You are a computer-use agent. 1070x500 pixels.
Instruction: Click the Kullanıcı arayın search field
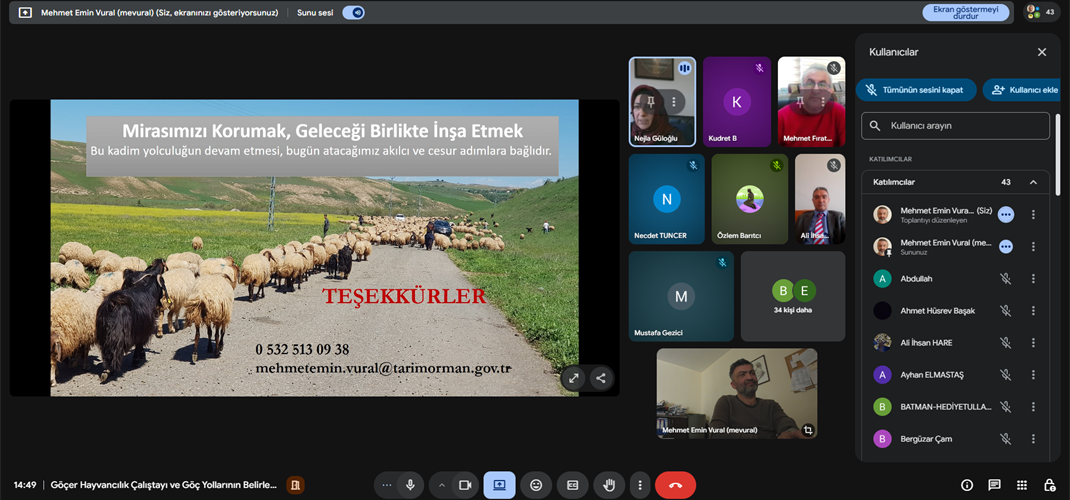point(955,126)
